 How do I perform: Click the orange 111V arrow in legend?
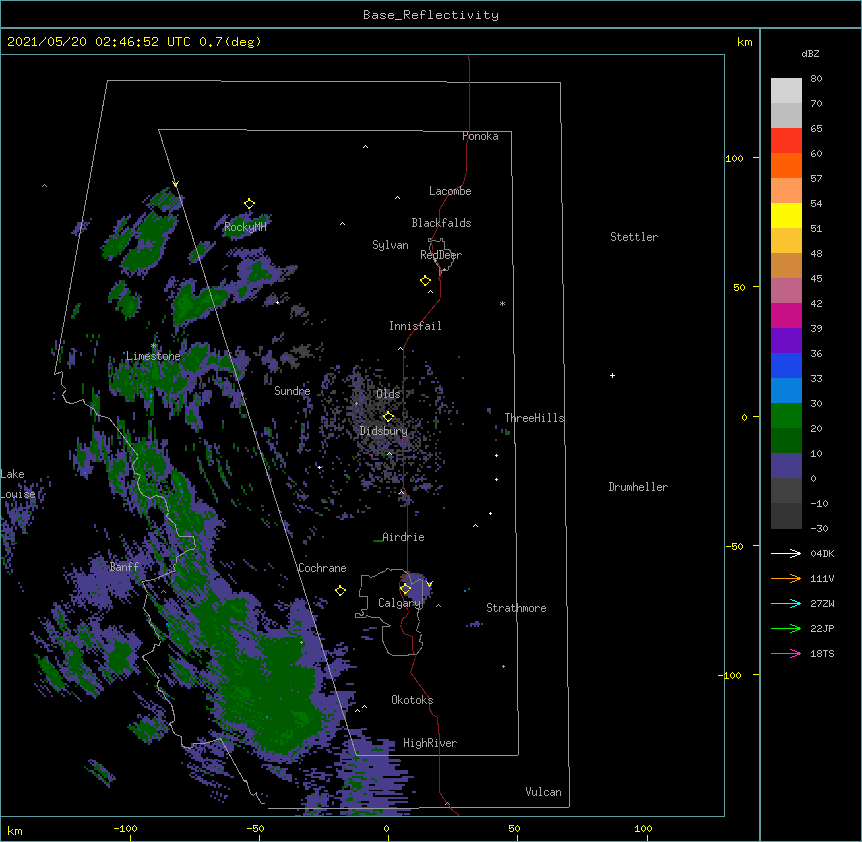[786, 578]
